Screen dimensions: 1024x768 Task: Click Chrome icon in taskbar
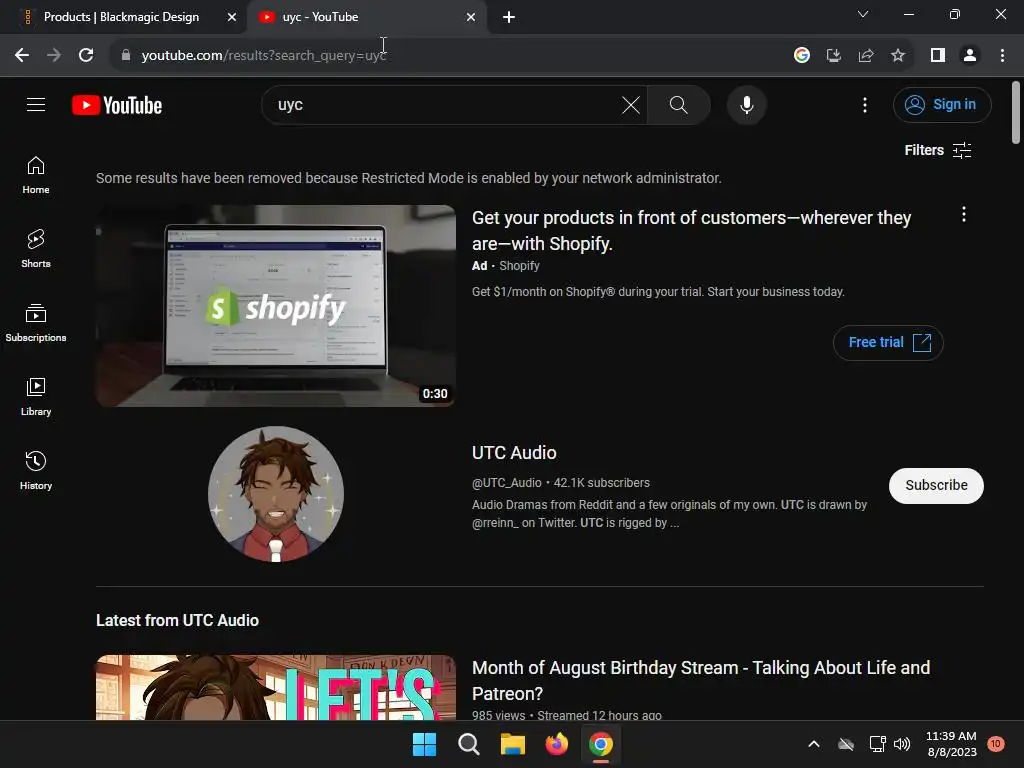click(x=601, y=744)
